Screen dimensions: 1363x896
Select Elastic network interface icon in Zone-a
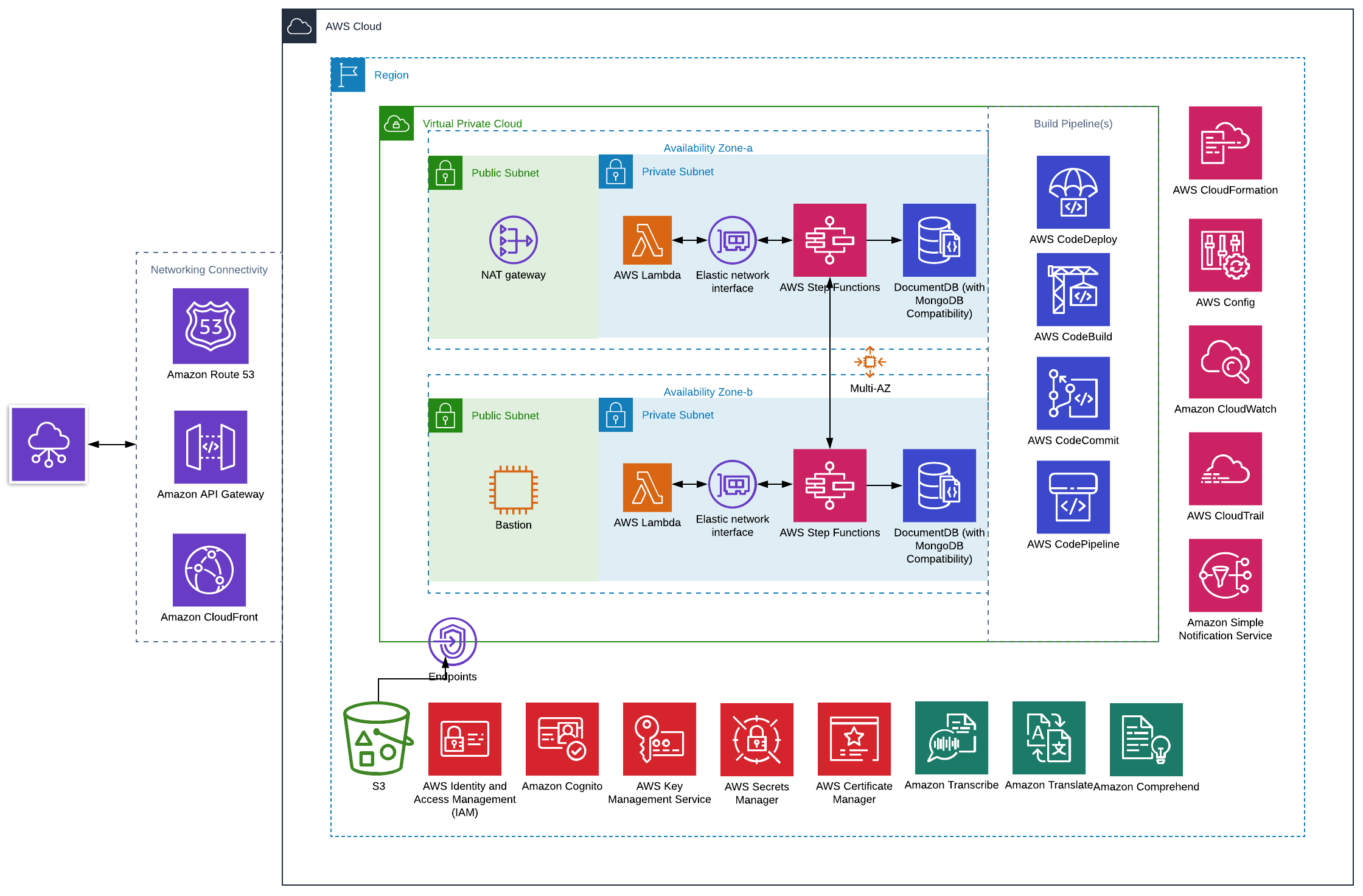[x=733, y=240]
